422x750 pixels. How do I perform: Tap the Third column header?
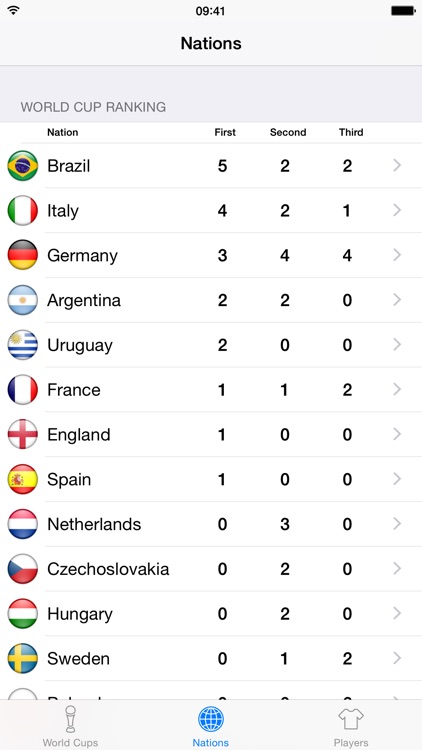(x=351, y=132)
